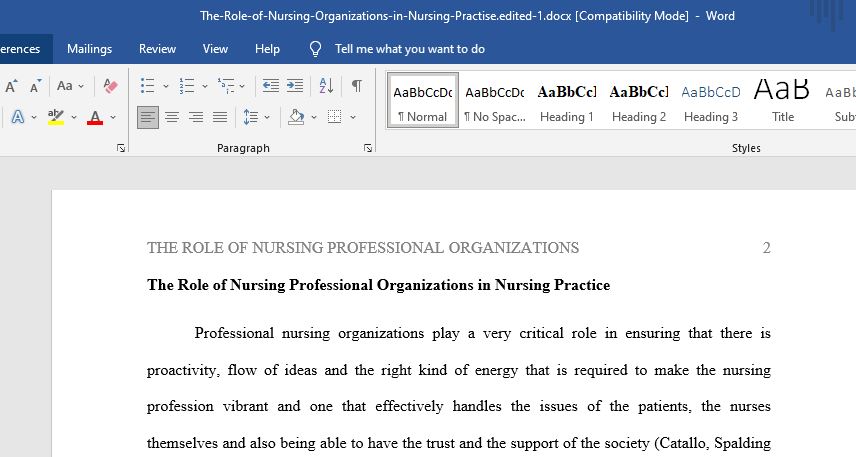Click the citation "(Catallo, Spalding"

(712, 443)
